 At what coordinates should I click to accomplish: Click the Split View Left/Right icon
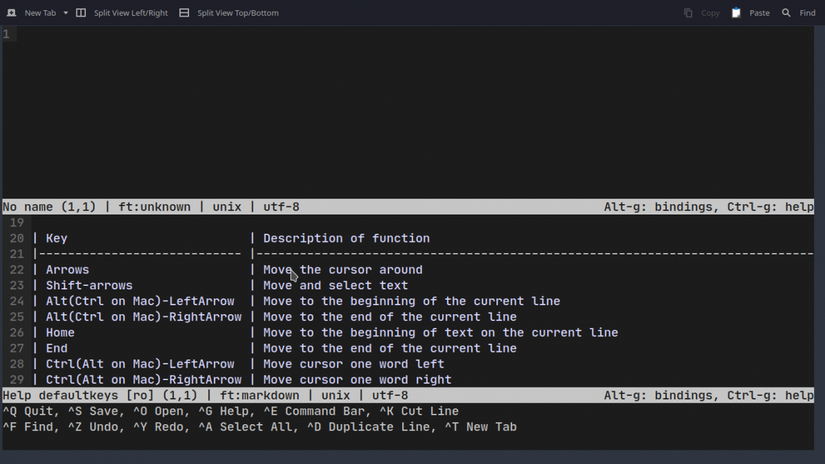81,13
